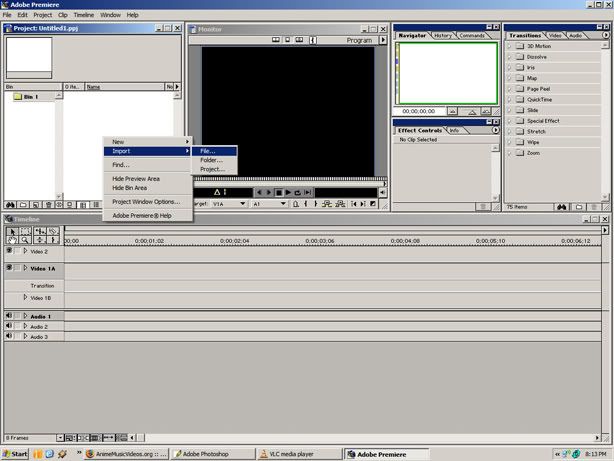Switch to VLC media player on taskbar
This screenshot has width=614, height=461.
point(300,454)
